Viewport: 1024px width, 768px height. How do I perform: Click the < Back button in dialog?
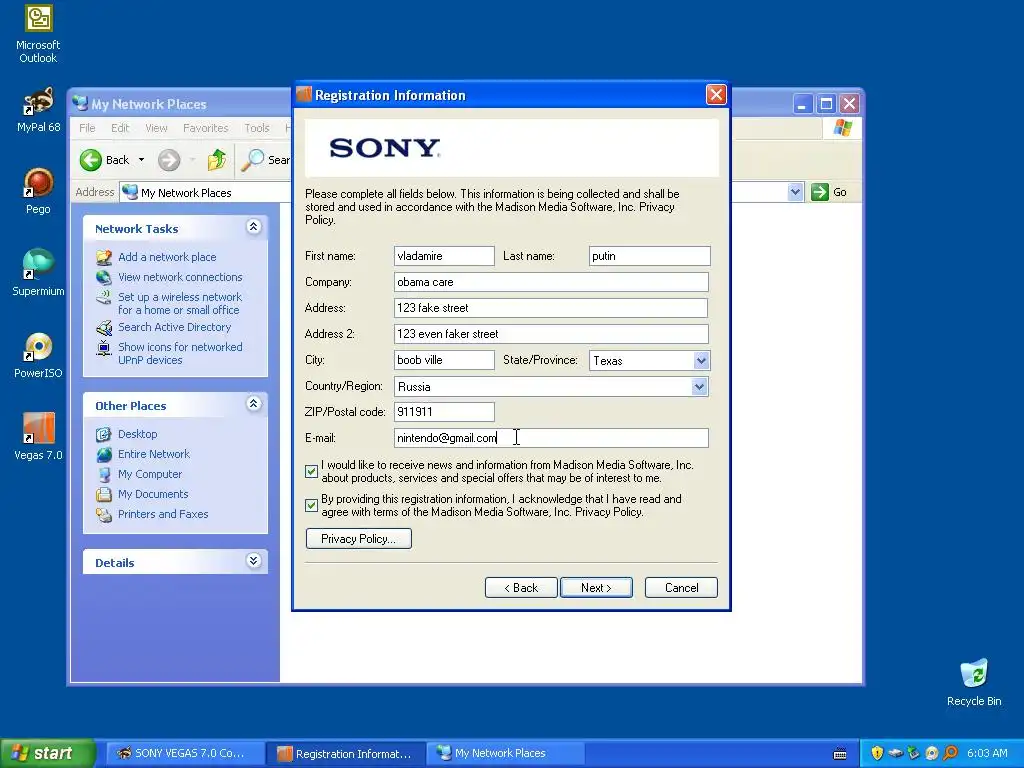pos(521,588)
